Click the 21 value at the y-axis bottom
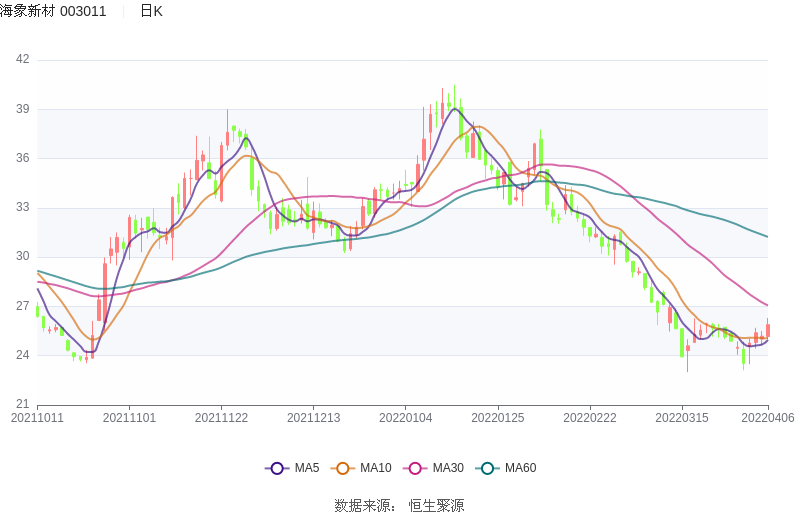This screenshot has width=800, height=517. (x=22, y=404)
